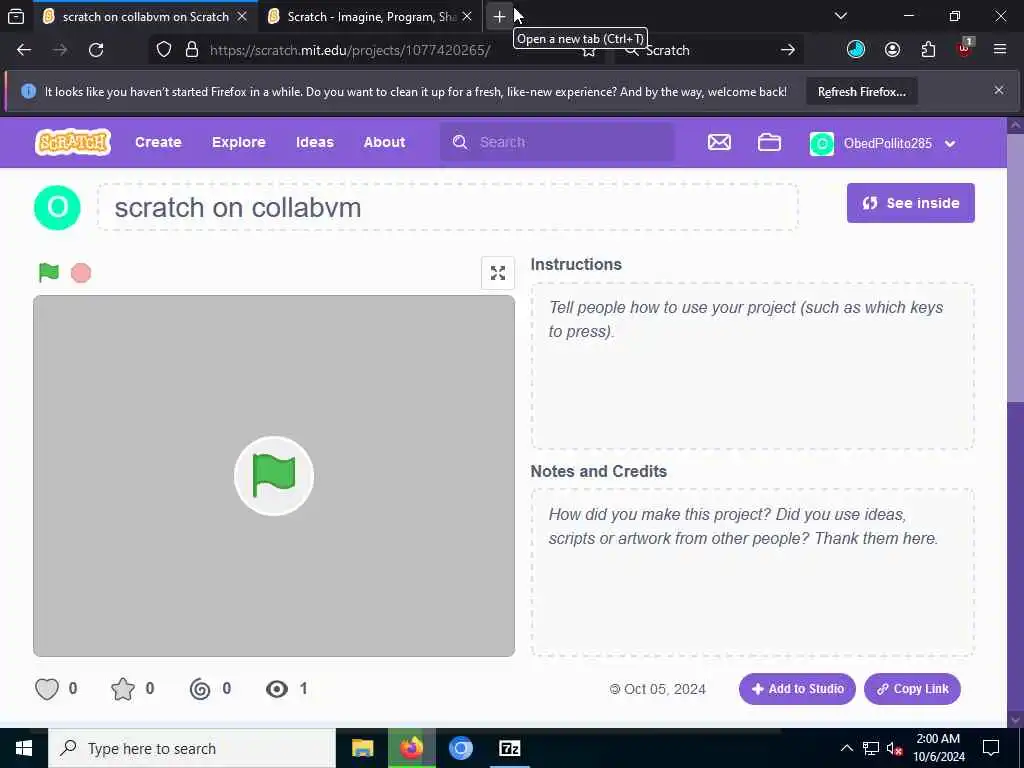
Task: Enter fullscreen mode for the project player
Action: coord(498,273)
